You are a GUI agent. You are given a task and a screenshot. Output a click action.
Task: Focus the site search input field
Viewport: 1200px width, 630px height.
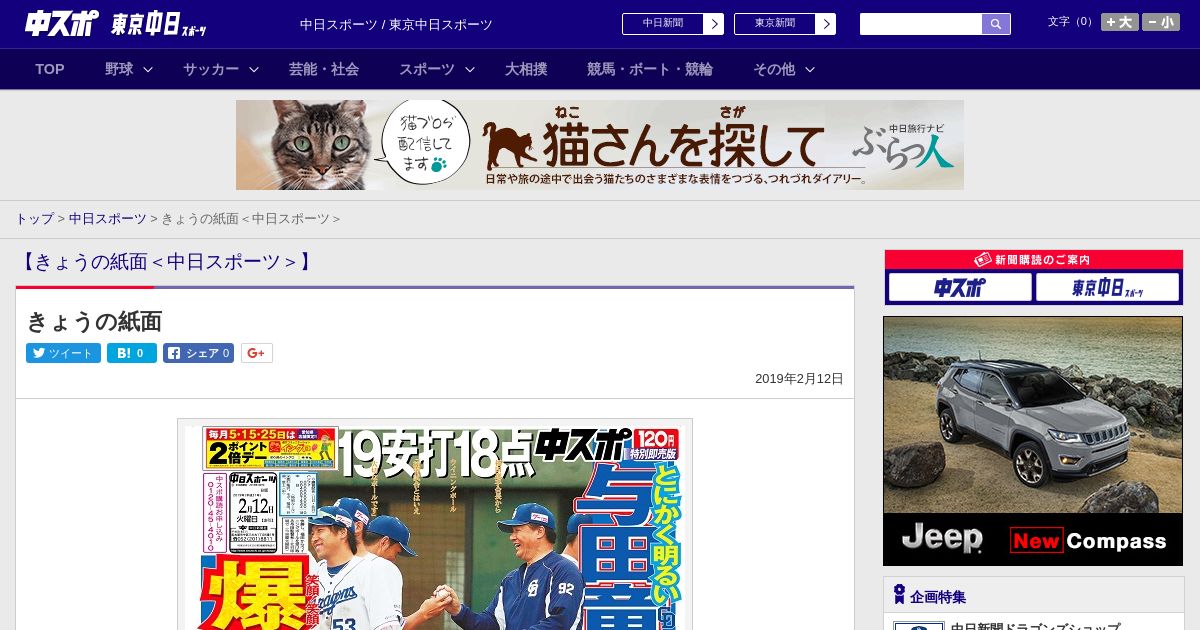click(921, 24)
